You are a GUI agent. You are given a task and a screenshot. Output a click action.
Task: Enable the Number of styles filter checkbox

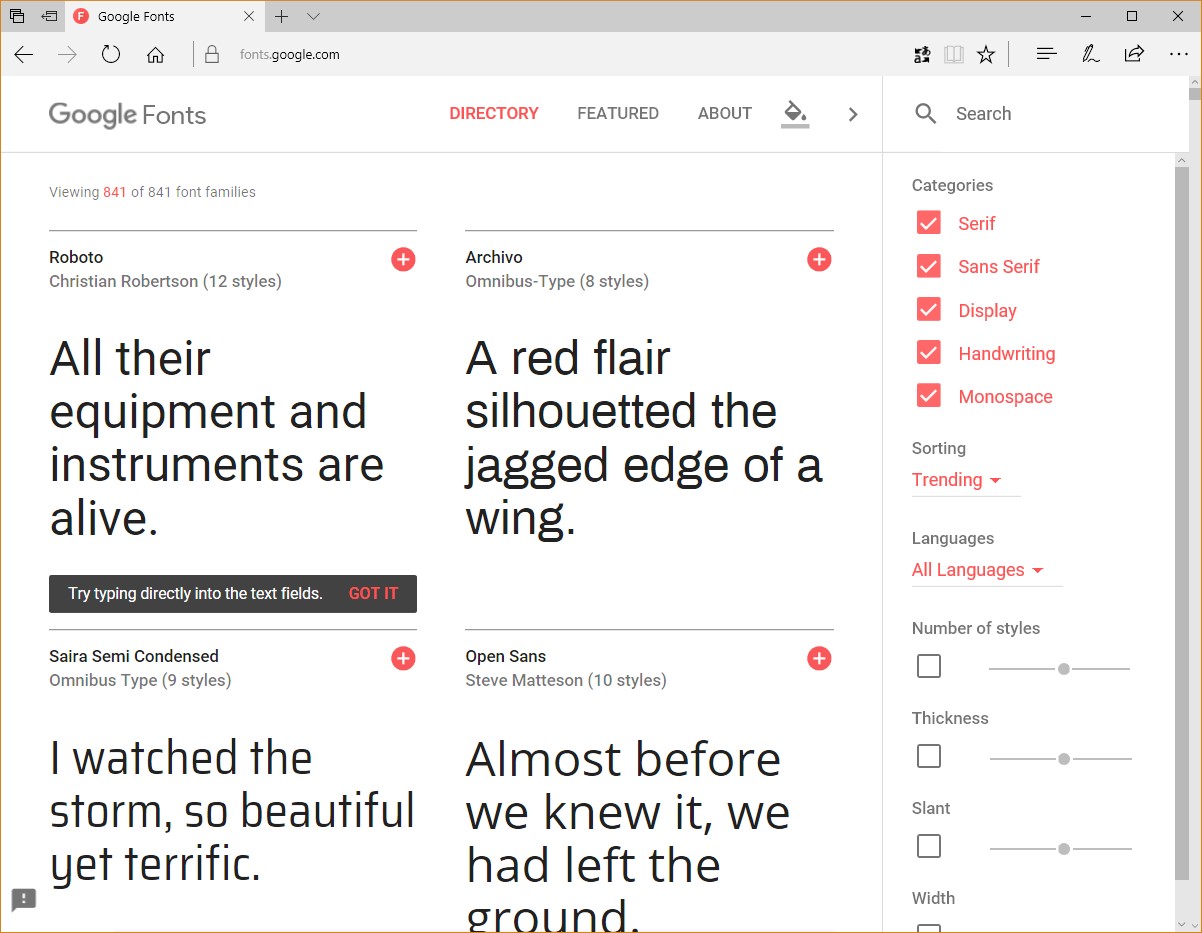click(x=929, y=666)
